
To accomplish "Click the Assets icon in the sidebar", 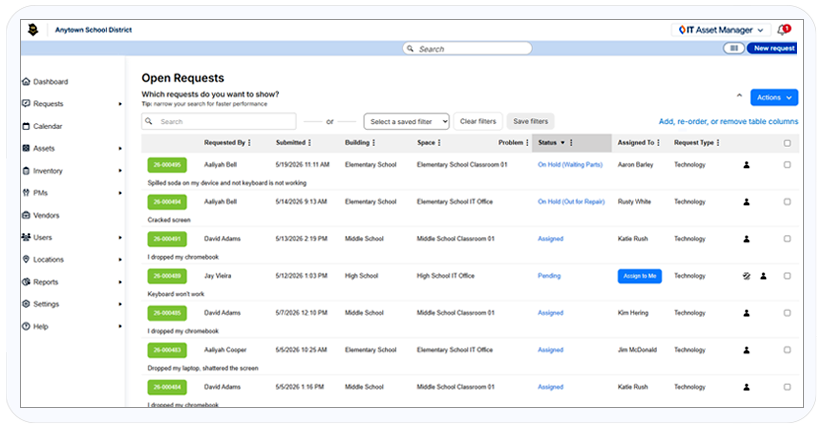I will [26, 148].
